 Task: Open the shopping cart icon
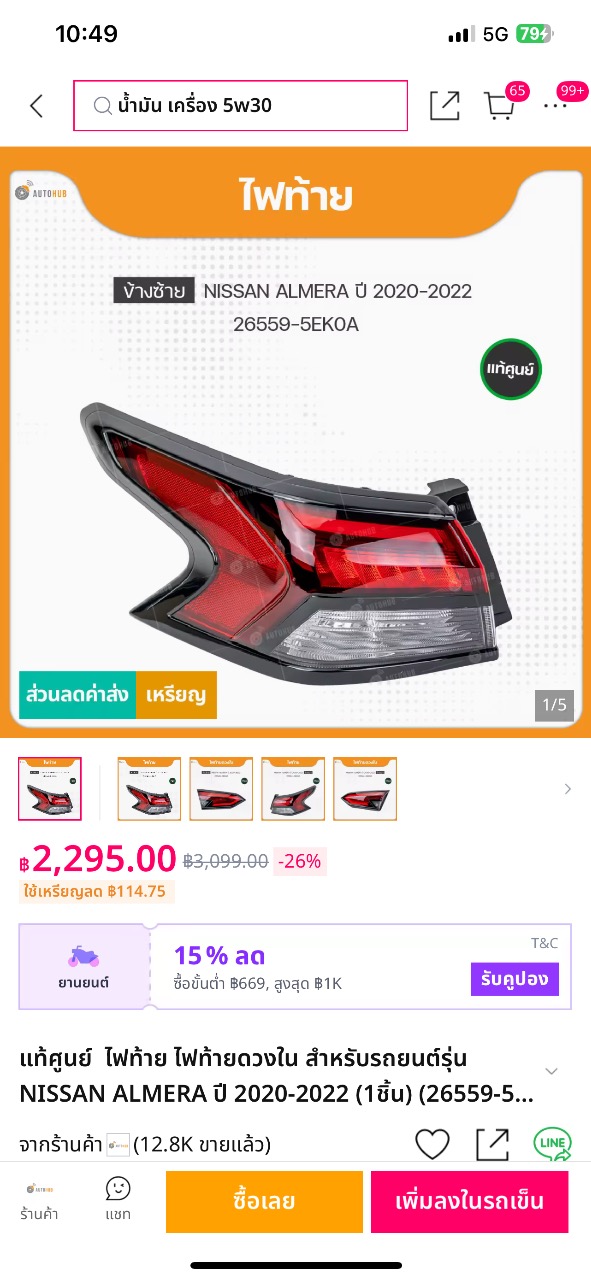(x=498, y=106)
